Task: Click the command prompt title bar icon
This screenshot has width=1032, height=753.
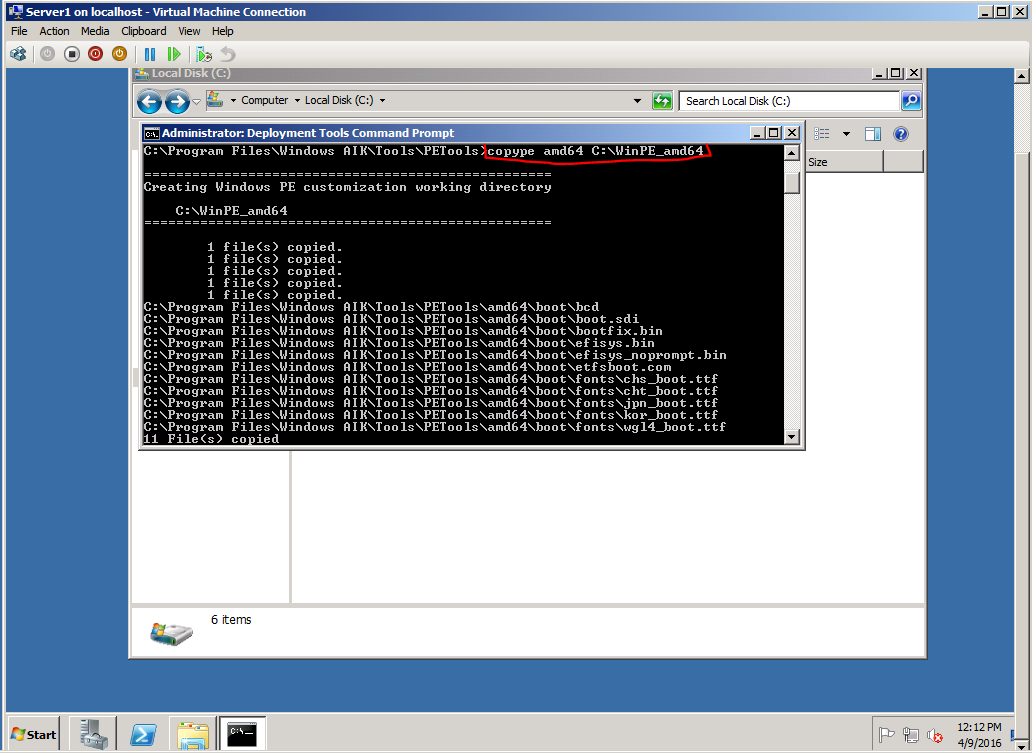Action: click(151, 134)
